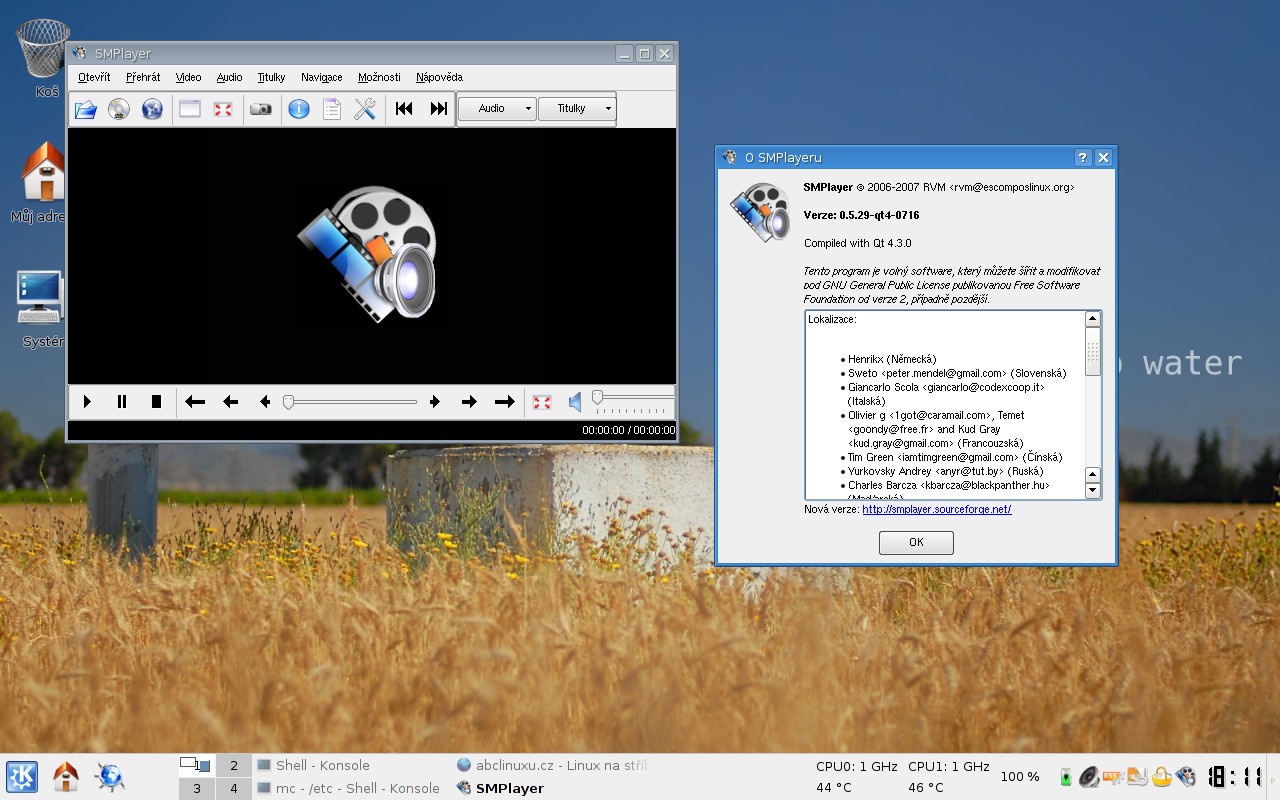Expand the Audio track dropdown

[497, 109]
